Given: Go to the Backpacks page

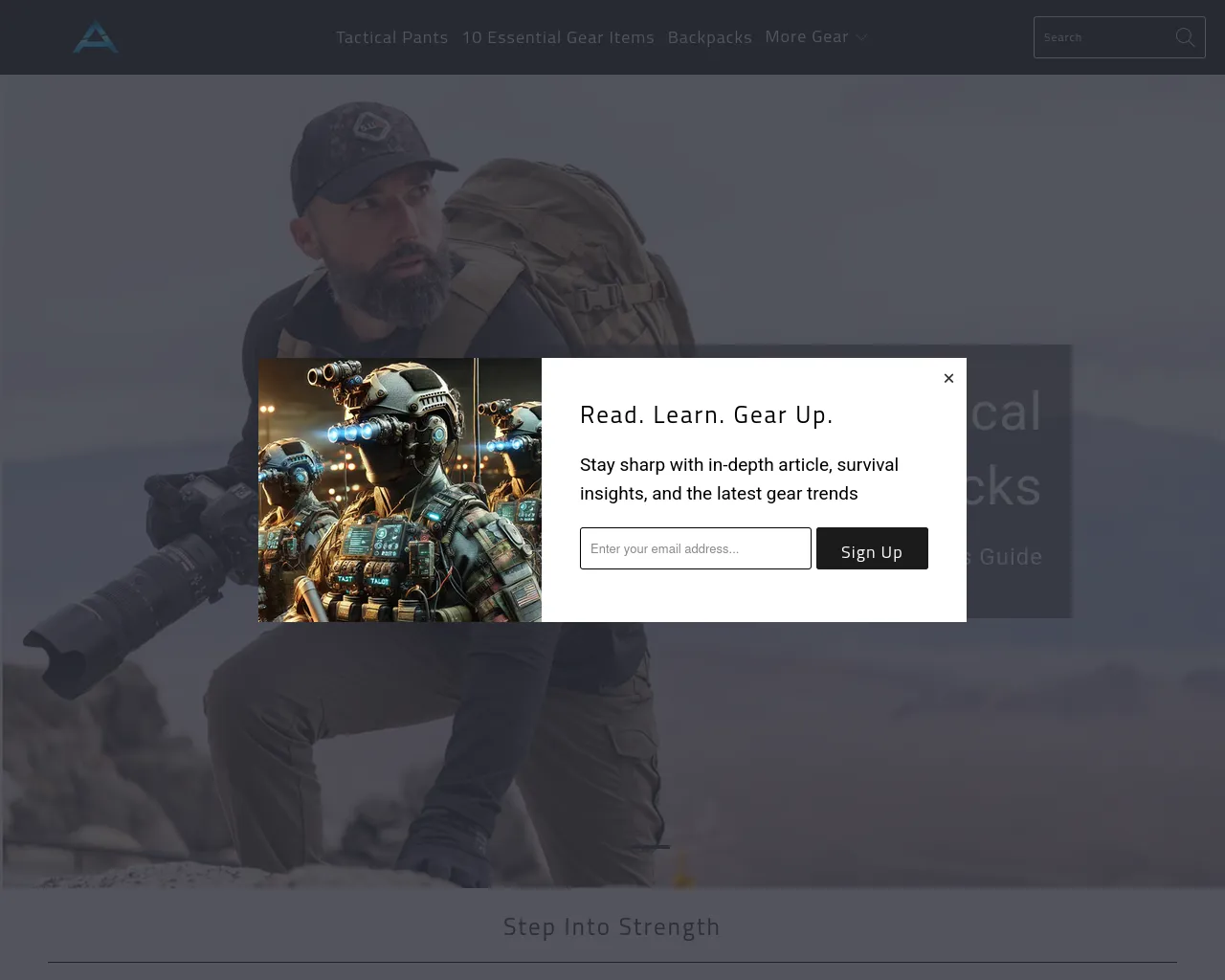Looking at the screenshot, I should click(709, 37).
